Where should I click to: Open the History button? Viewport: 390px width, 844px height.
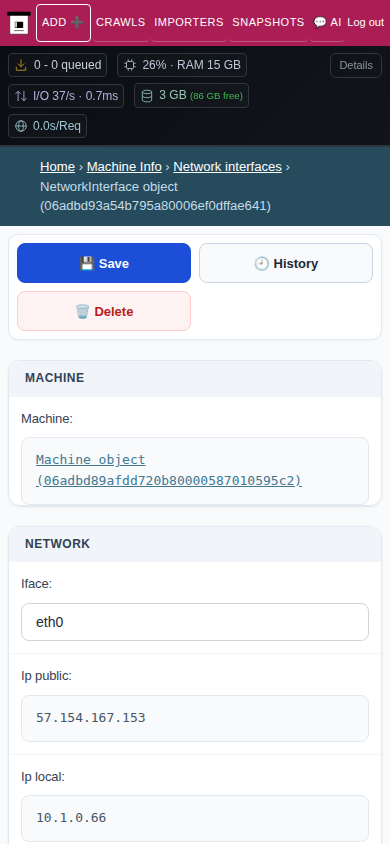pyautogui.click(x=286, y=263)
